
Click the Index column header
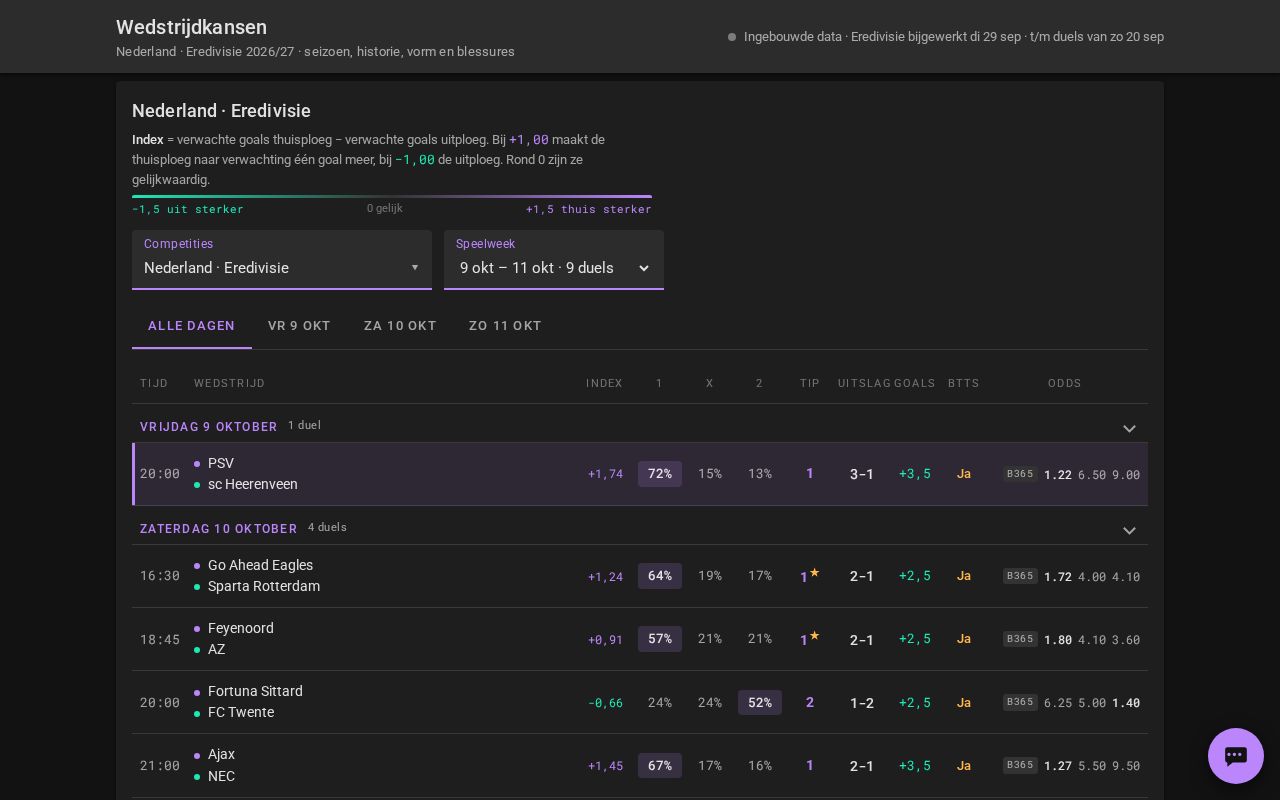[604, 383]
